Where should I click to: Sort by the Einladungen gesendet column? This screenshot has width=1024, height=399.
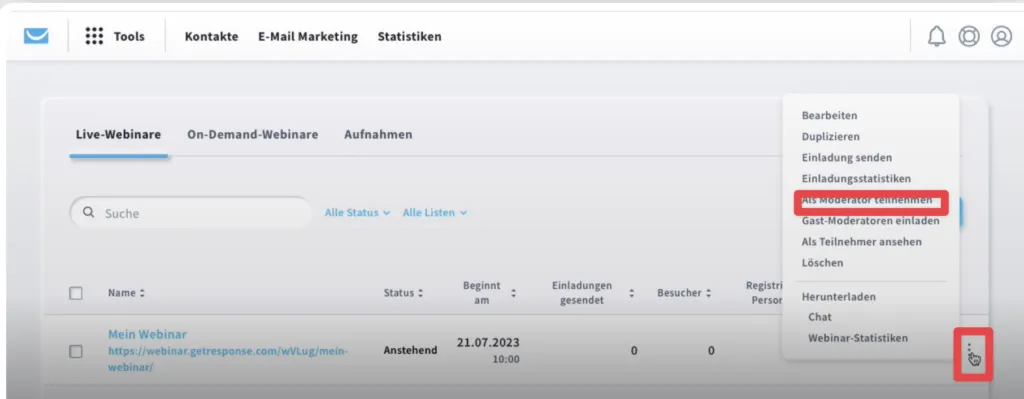click(x=592, y=293)
